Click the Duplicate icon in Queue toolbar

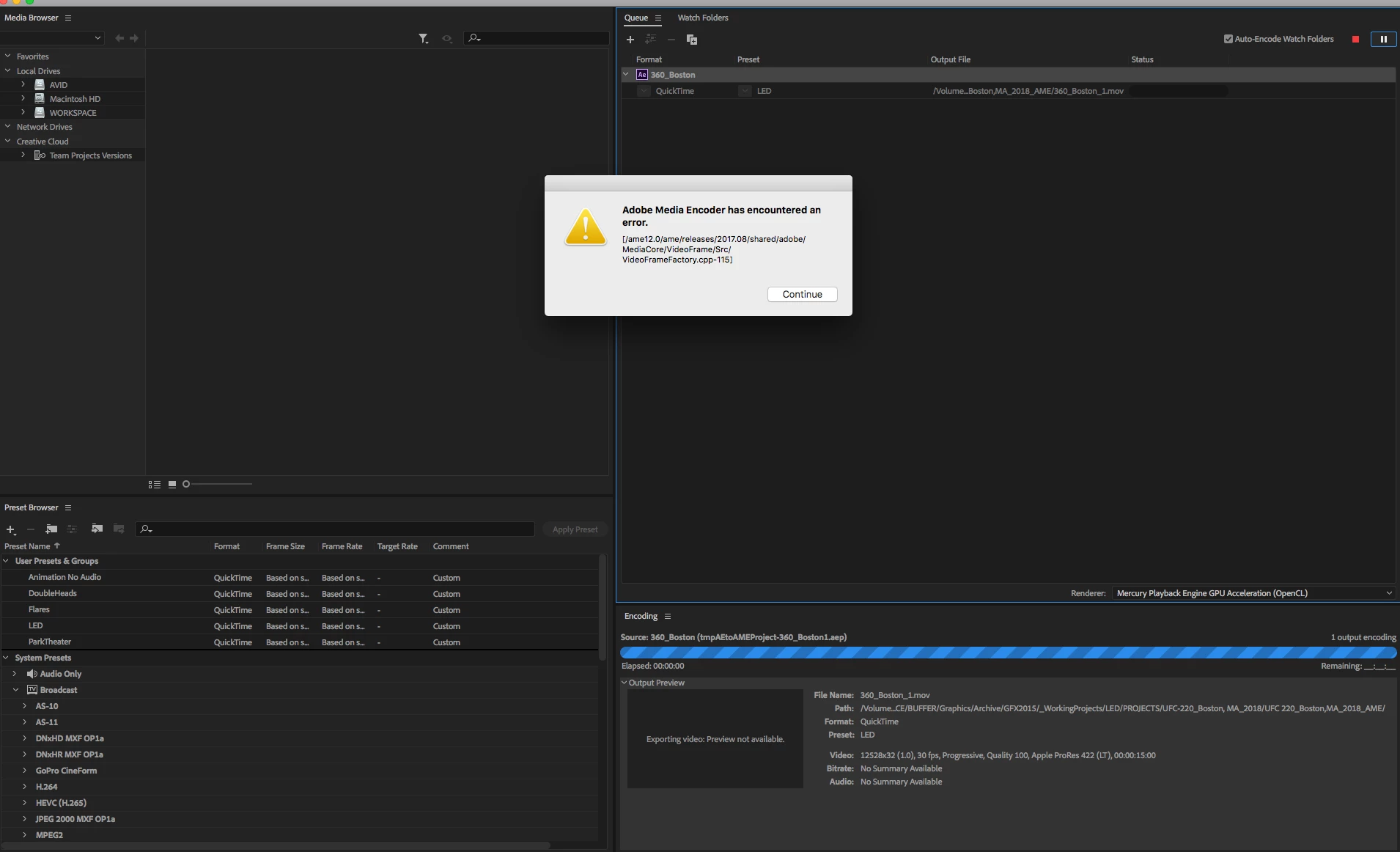point(691,40)
